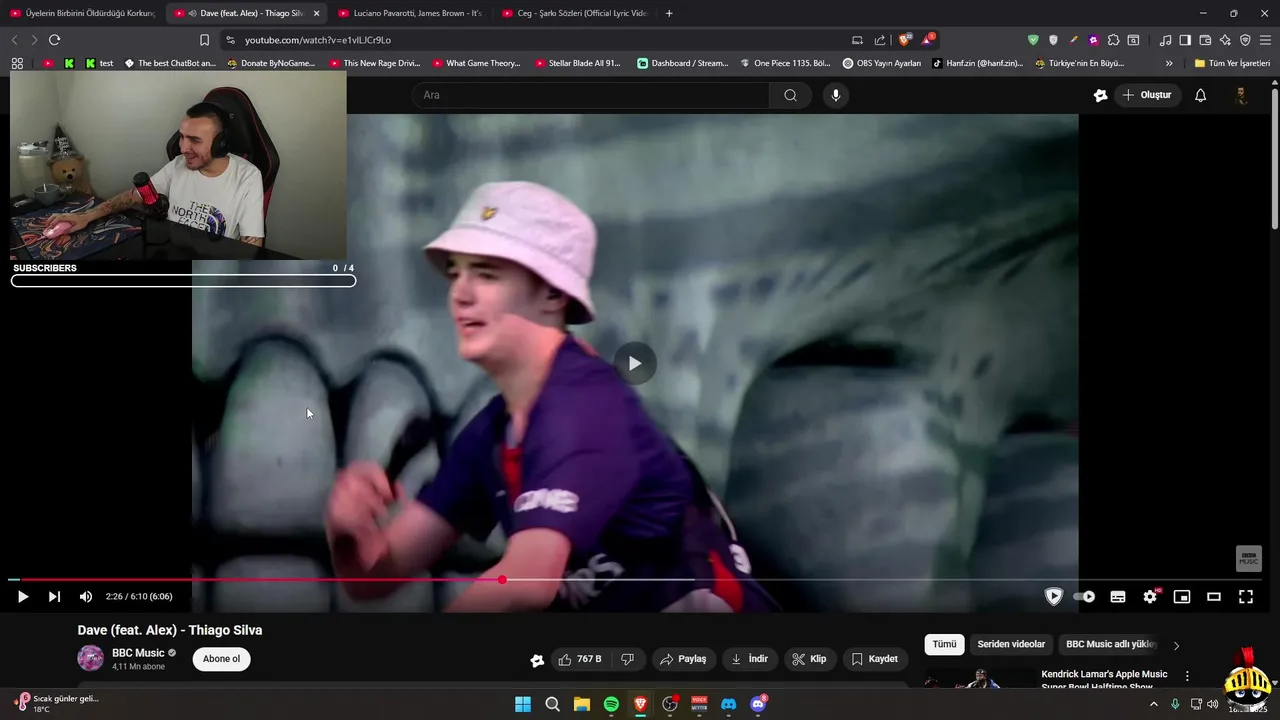Select the BBC Music adlı yükle chip

1111,645
